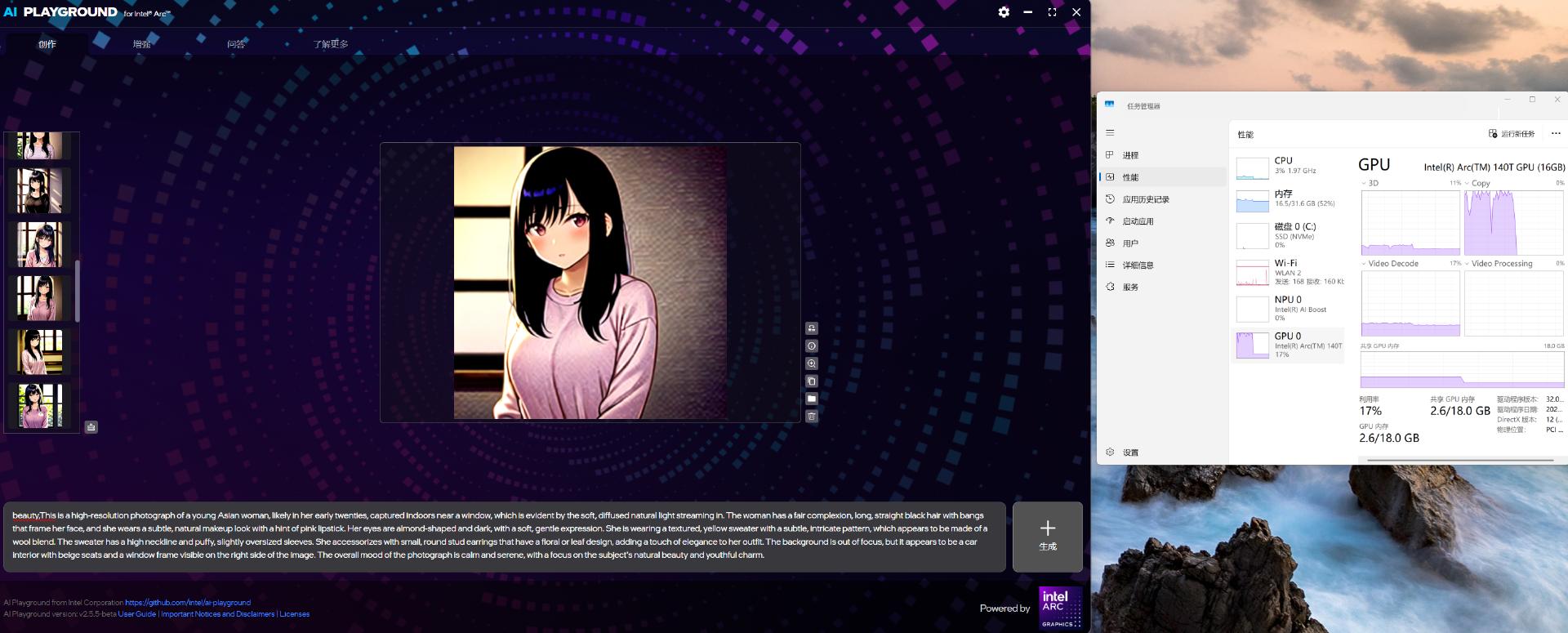Open the ai-playground GitHub link
This screenshot has height=633, width=1568.
tap(188, 603)
